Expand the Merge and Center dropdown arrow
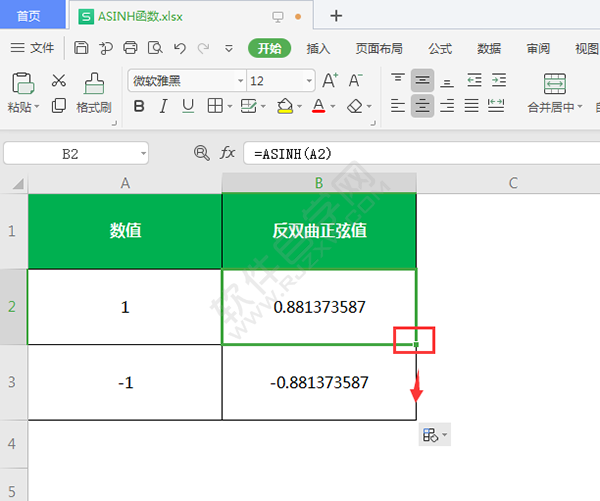Image resolution: width=600 pixels, height=501 pixels. (x=580, y=106)
